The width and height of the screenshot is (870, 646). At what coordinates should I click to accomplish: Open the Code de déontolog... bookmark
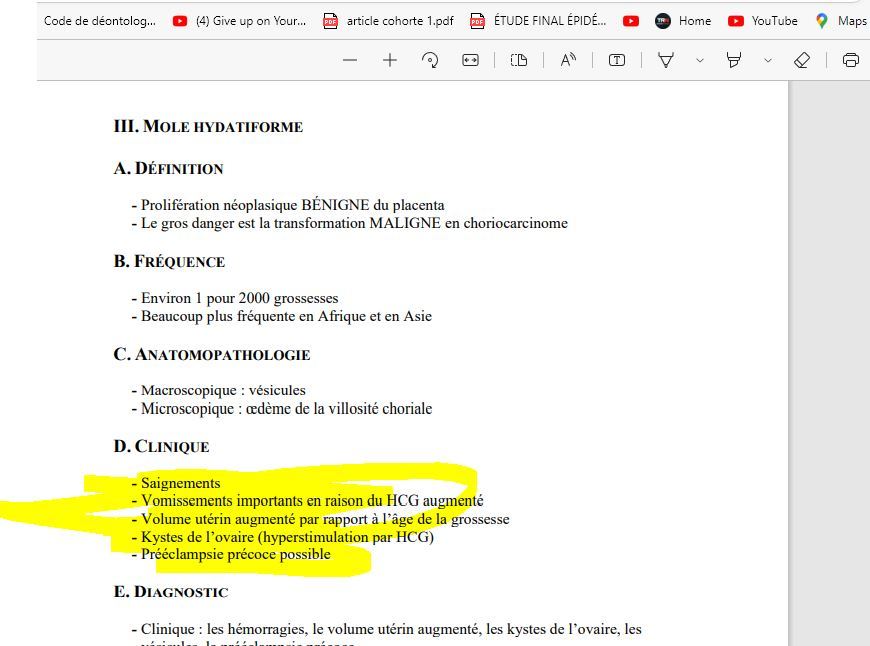pos(100,21)
